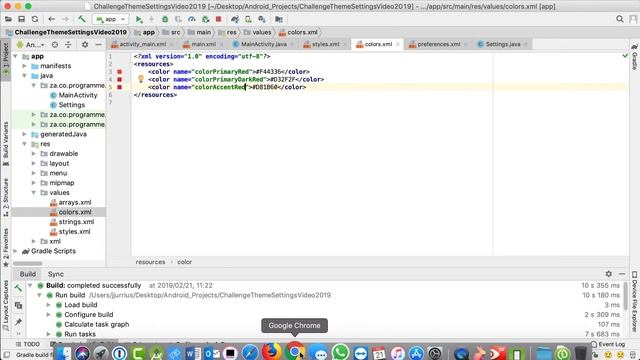Click the res breadcrumb segment
Viewport: 640px width, 360px height.
pyautogui.click(x=232, y=32)
